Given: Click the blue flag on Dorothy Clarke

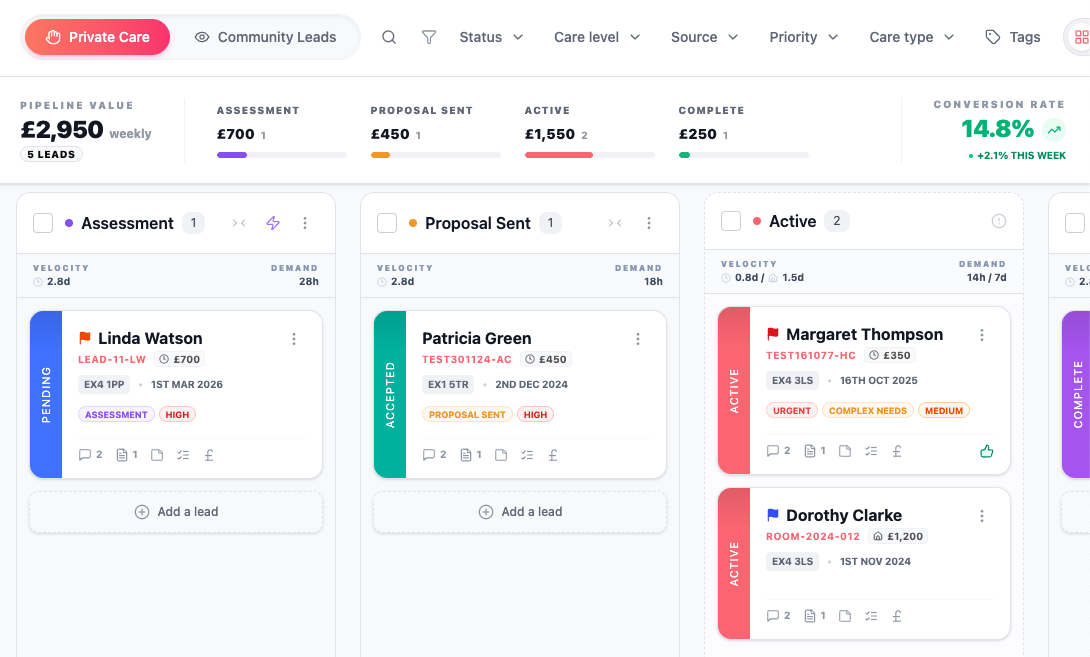Looking at the screenshot, I should pyautogui.click(x=772, y=515).
